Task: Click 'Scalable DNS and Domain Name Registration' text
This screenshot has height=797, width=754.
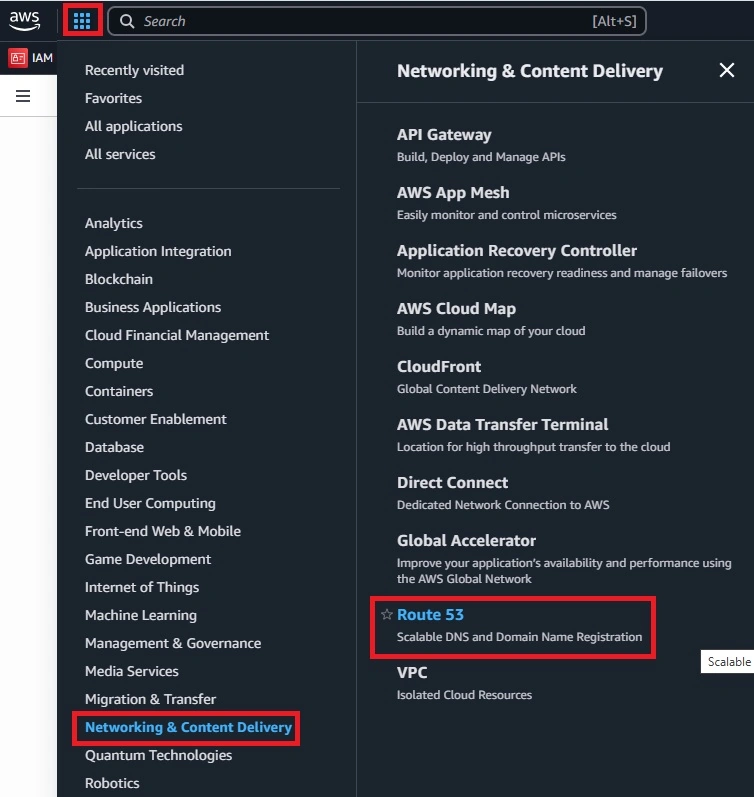Action: pyautogui.click(x=519, y=637)
